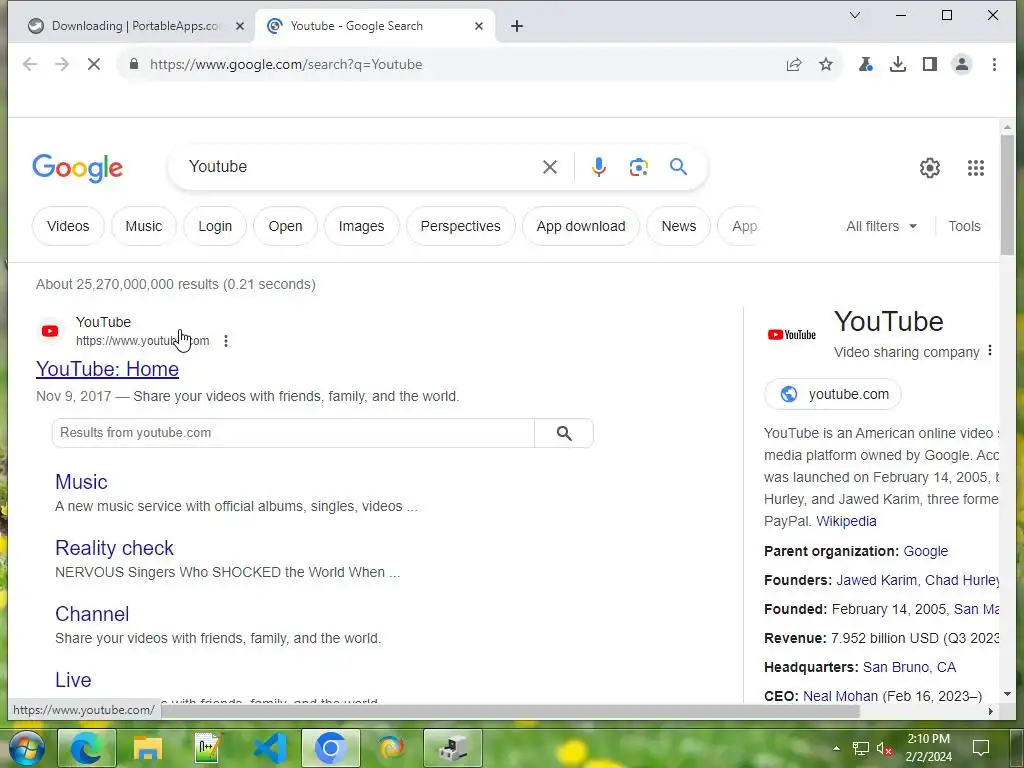Open the Wikipedia link
Viewport: 1024px width, 768px height.
tap(846, 521)
